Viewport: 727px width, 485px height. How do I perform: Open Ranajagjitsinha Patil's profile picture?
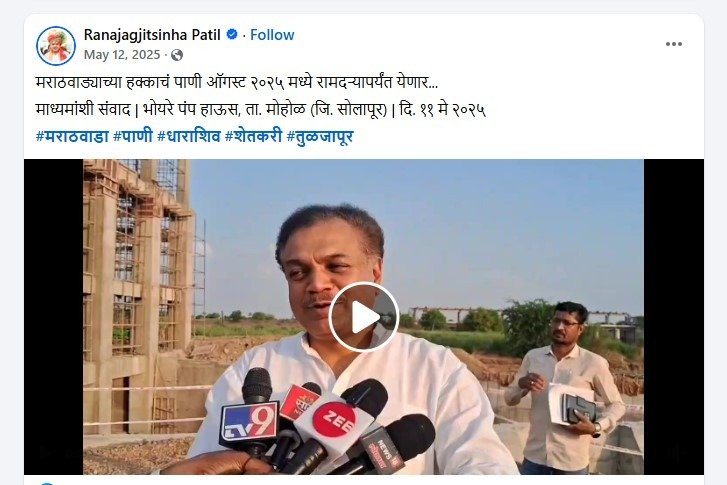[56, 45]
